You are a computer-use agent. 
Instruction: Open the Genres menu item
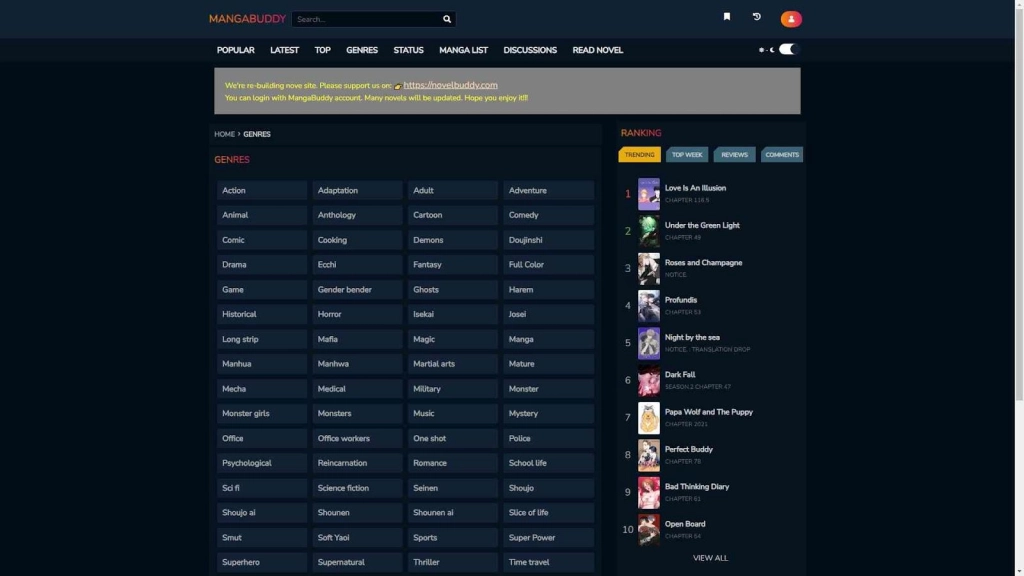[362, 50]
